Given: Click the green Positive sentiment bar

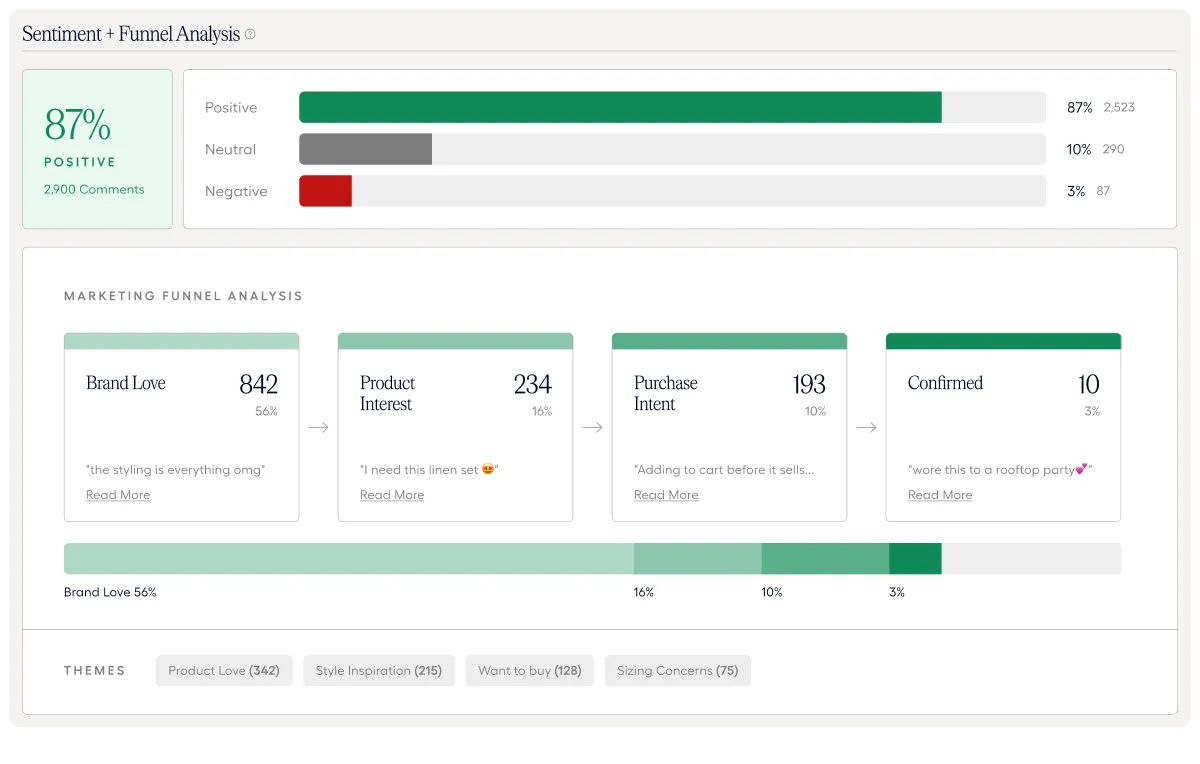Looking at the screenshot, I should click(620, 107).
